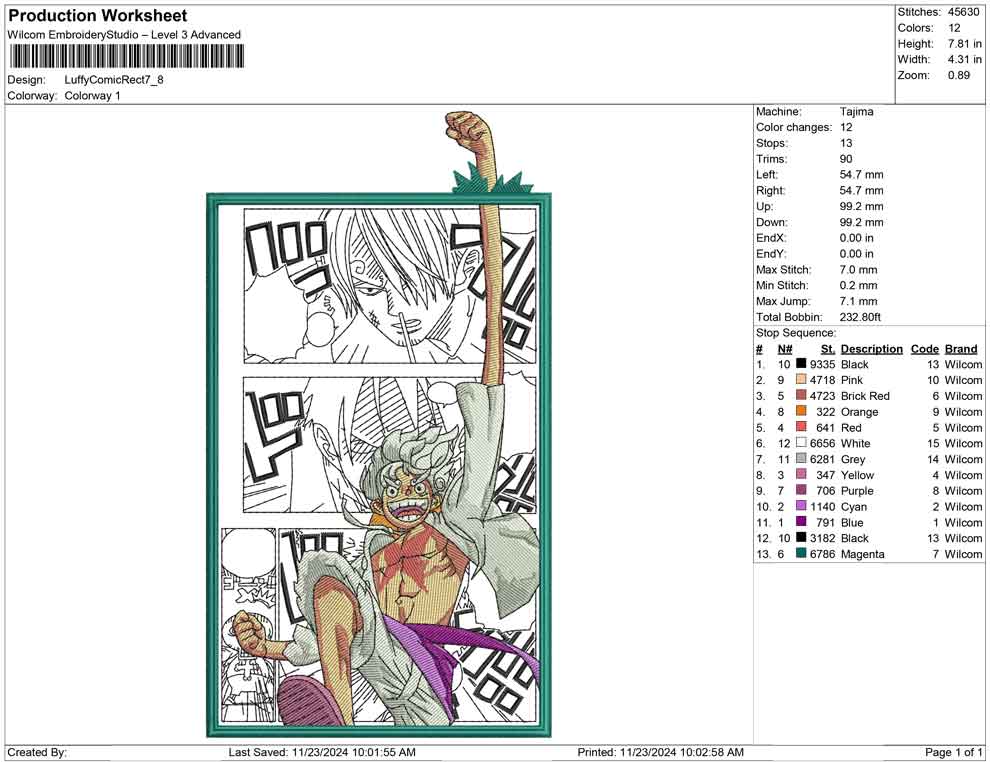Screen dimensions: 990x762
Task: Click the Production Worksheet title
Action: [x=98, y=16]
